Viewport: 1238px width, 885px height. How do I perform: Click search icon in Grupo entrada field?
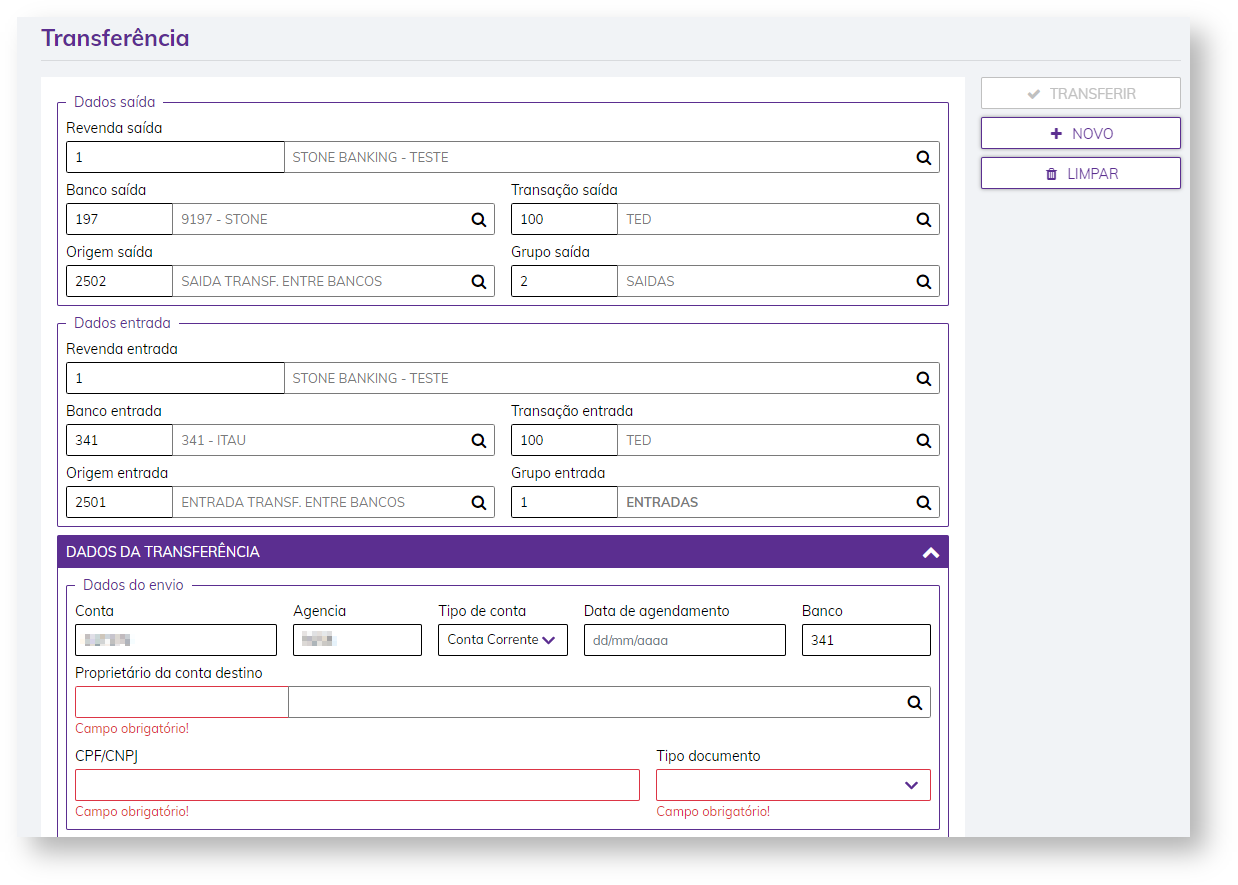coord(924,503)
